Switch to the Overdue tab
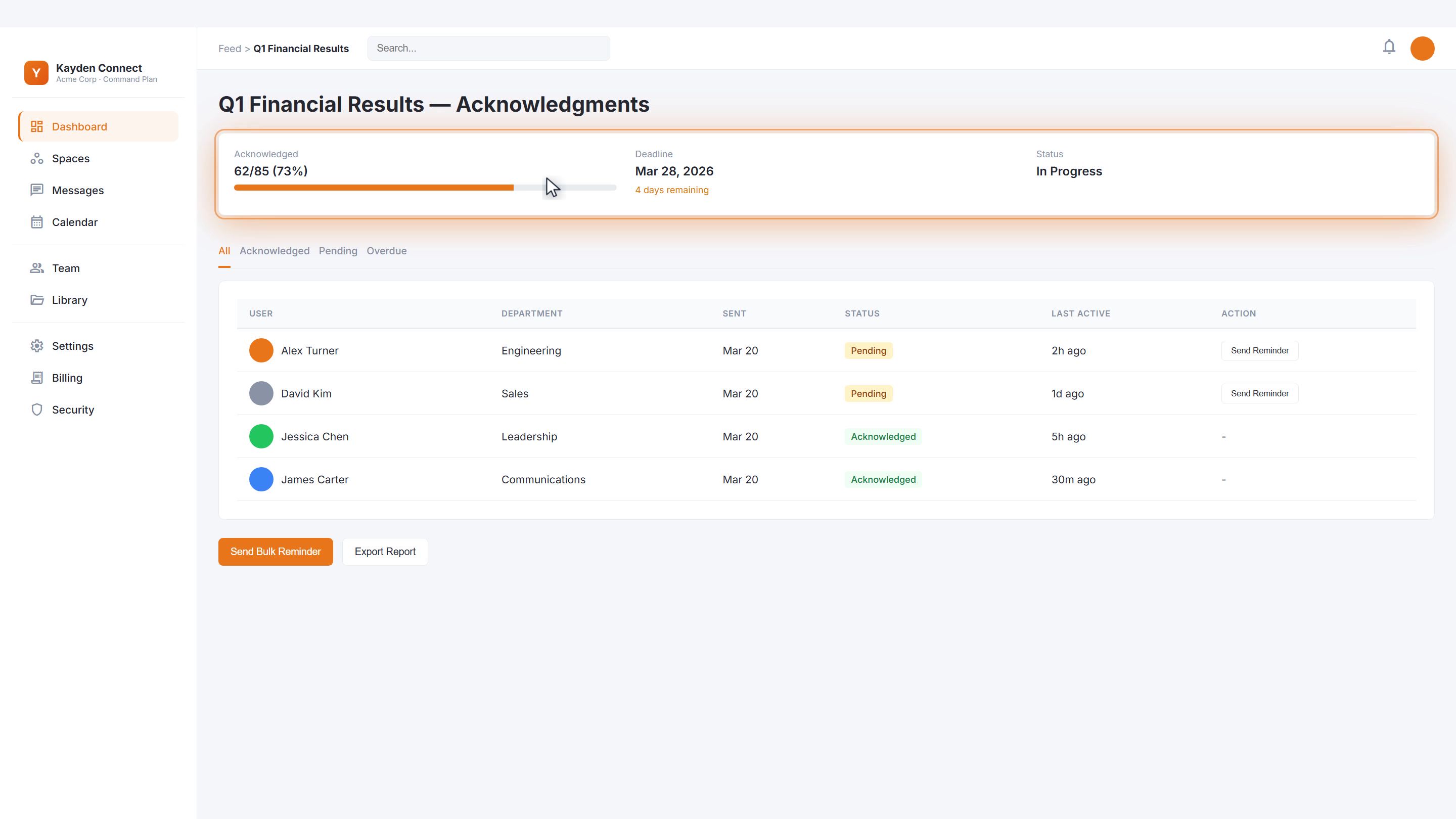The width and height of the screenshot is (1456, 819). (387, 251)
